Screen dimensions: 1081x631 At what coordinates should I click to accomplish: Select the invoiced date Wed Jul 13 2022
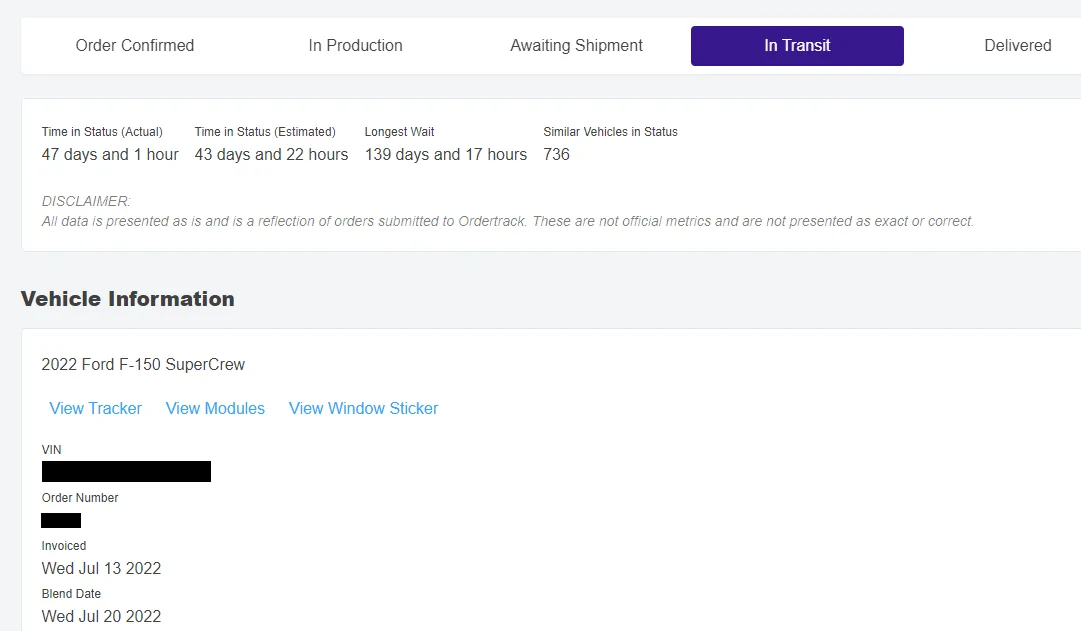tap(101, 569)
